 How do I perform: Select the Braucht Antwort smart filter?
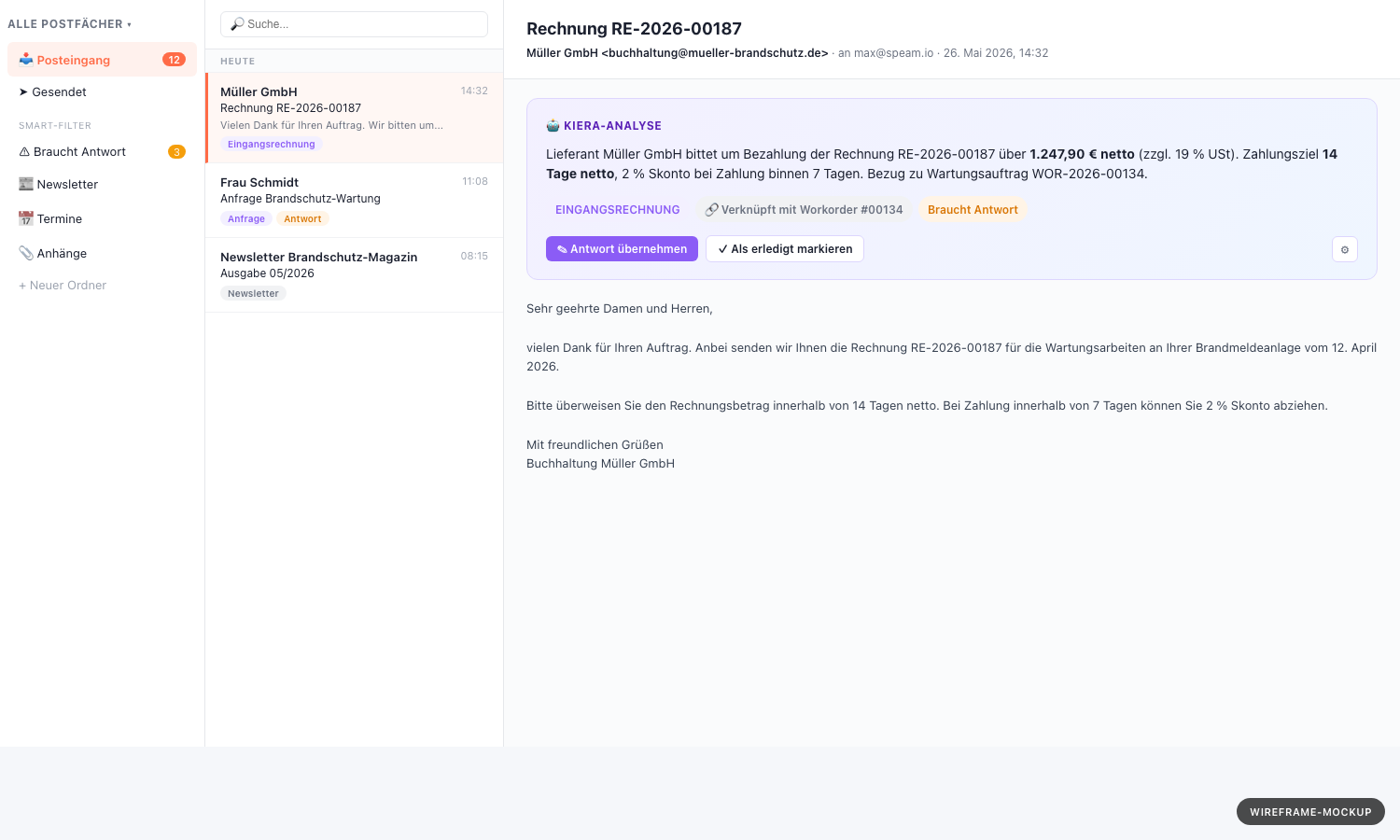click(103, 152)
